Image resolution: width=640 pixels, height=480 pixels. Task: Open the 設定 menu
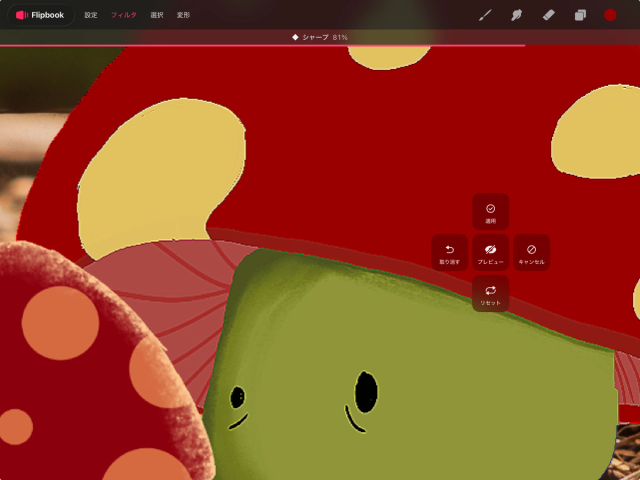point(91,15)
